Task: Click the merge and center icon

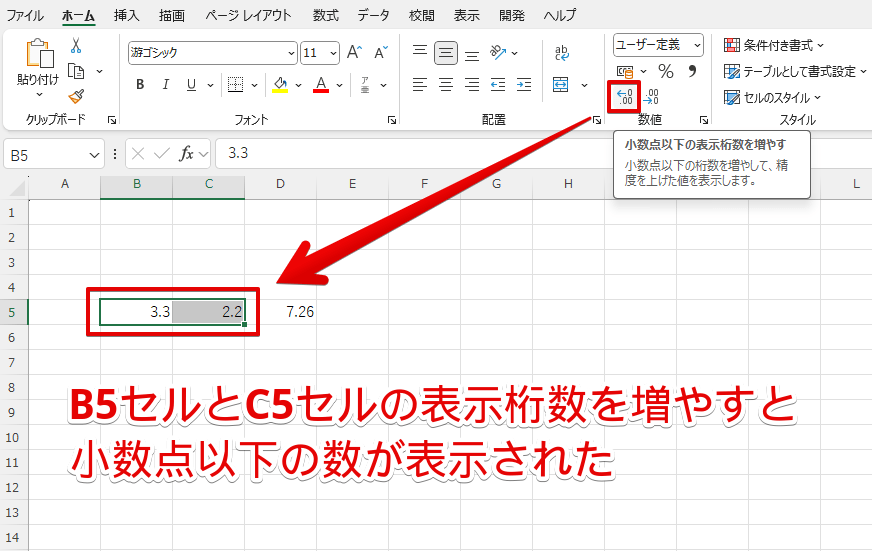Action: point(561,85)
